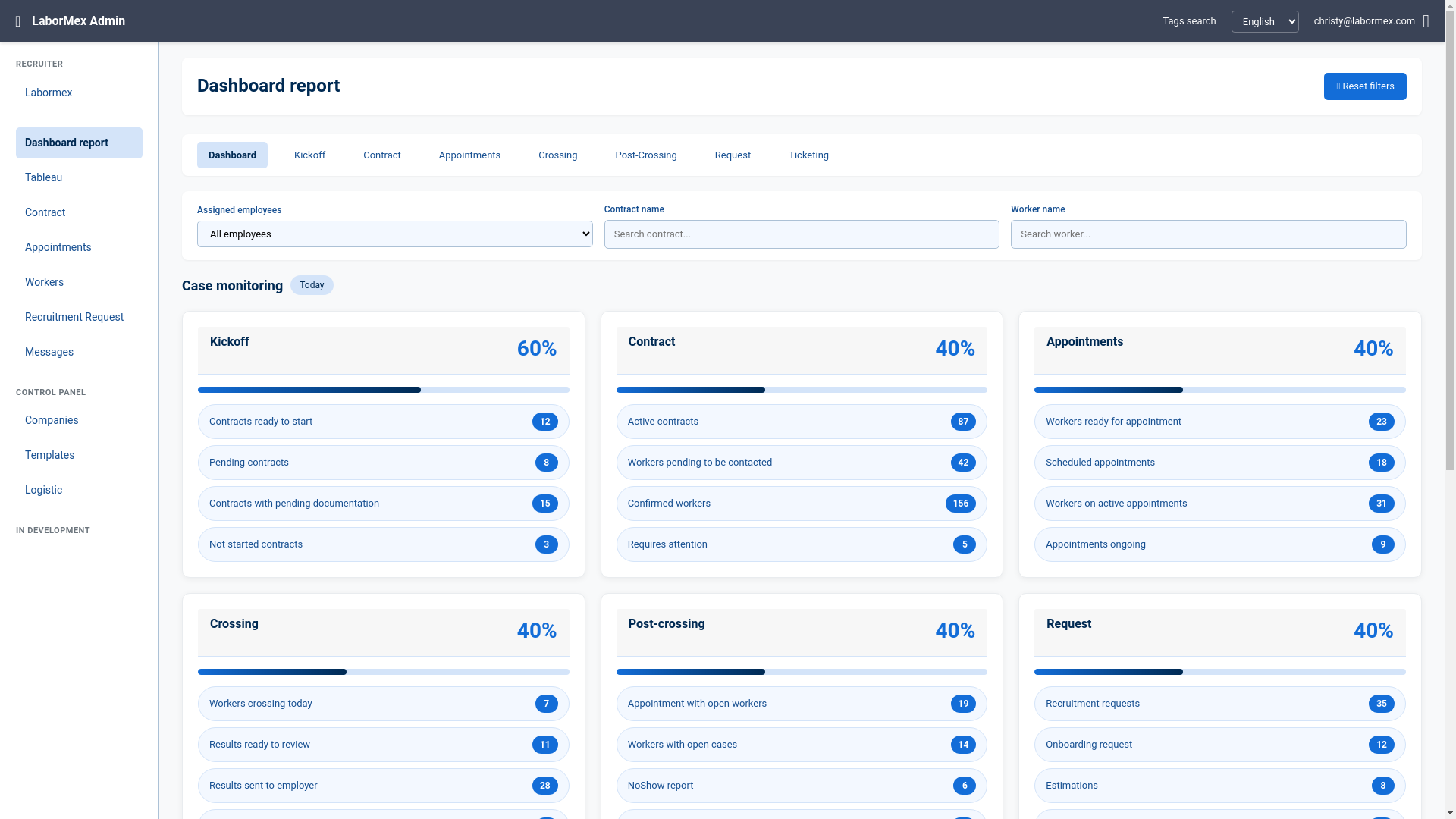This screenshot has width=1456, height=819.
Task: Focus the Worker name search field
Action: (1208, 234)
